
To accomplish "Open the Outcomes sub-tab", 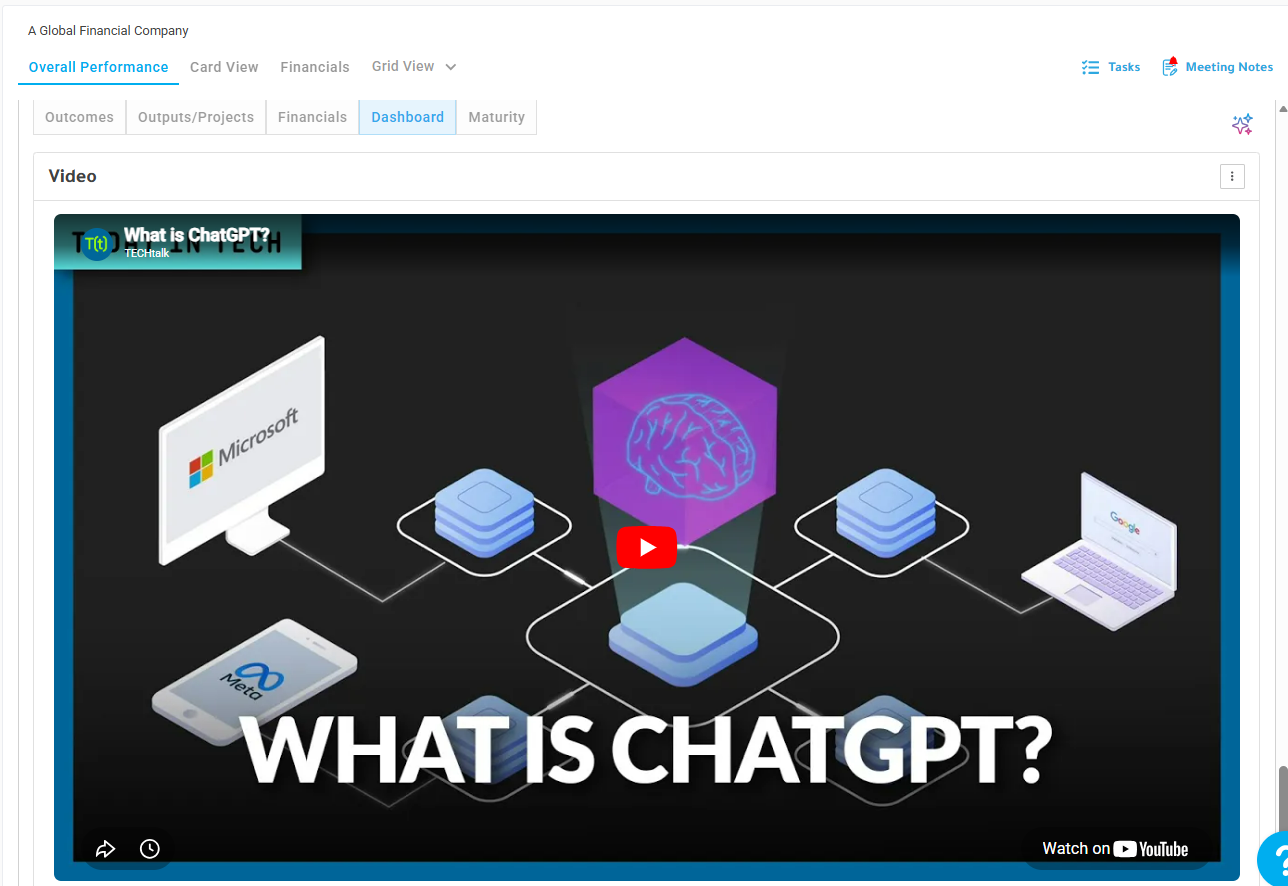I will click(x=79, y=117).
